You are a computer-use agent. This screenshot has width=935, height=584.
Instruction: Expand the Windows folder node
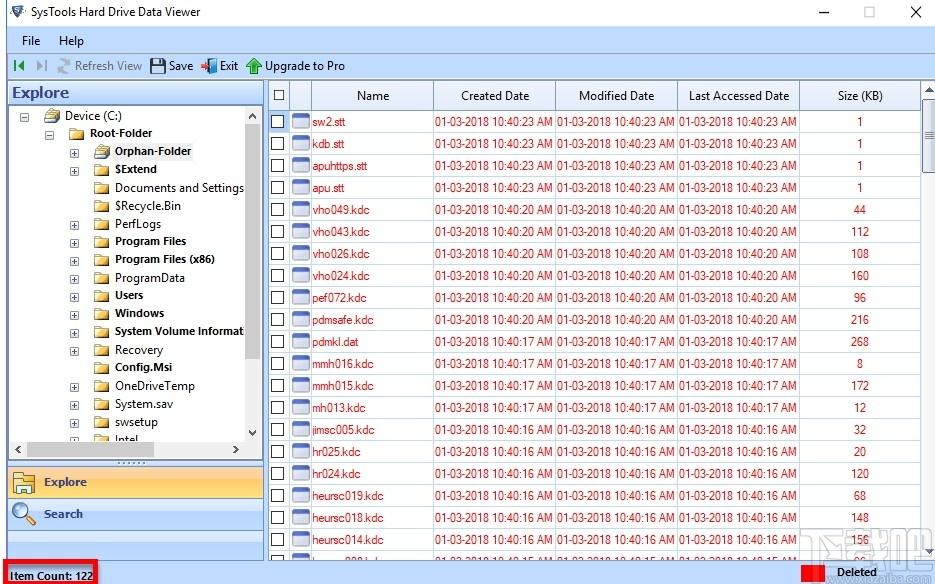[75, 315]
